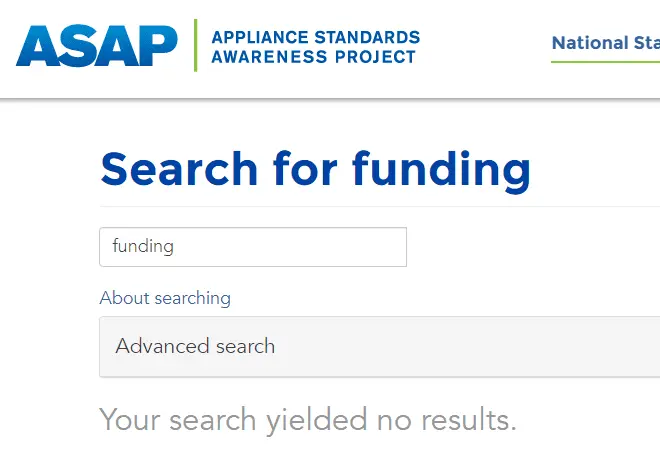Click the blue ASAP logo

[x=96, y=45]
